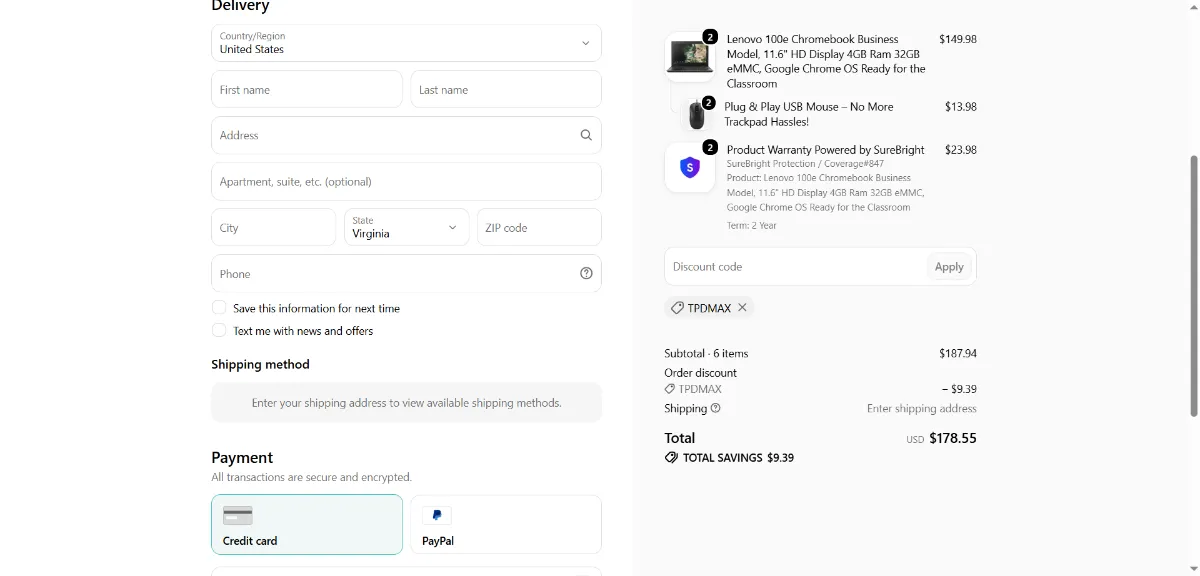Viewport: 1200px width, 576px height.
Task: Open the Country/Region dropdown
Action: pyautogui.click(x=406, y=43)
